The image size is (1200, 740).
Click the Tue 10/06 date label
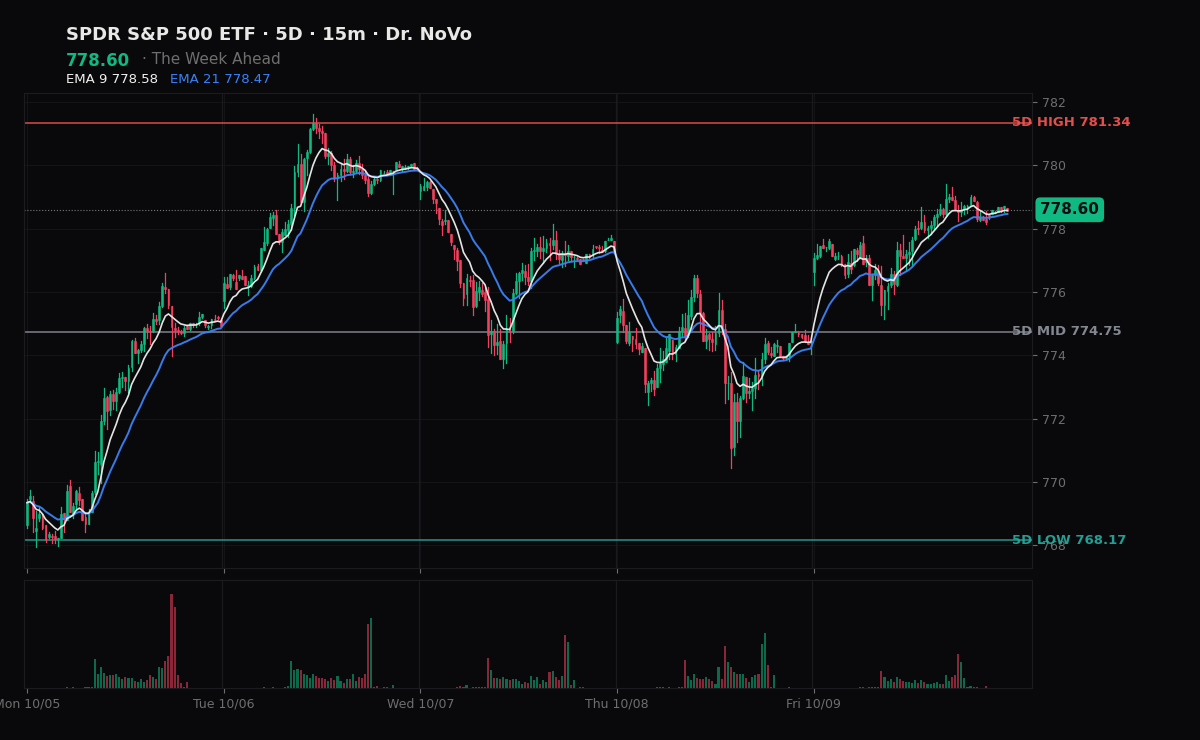224,704
